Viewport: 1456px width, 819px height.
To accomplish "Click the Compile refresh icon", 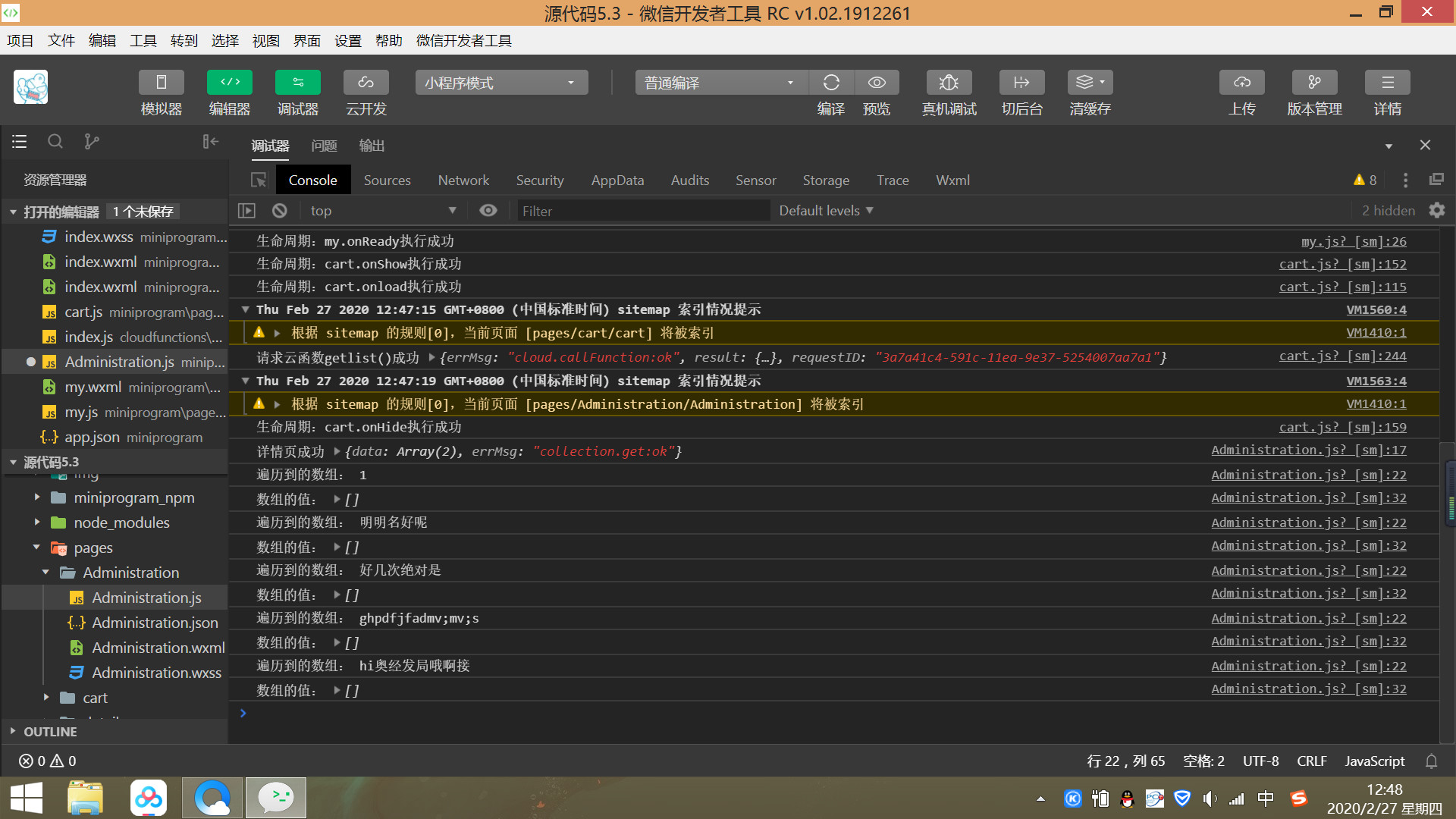I will tap(831, 83).
